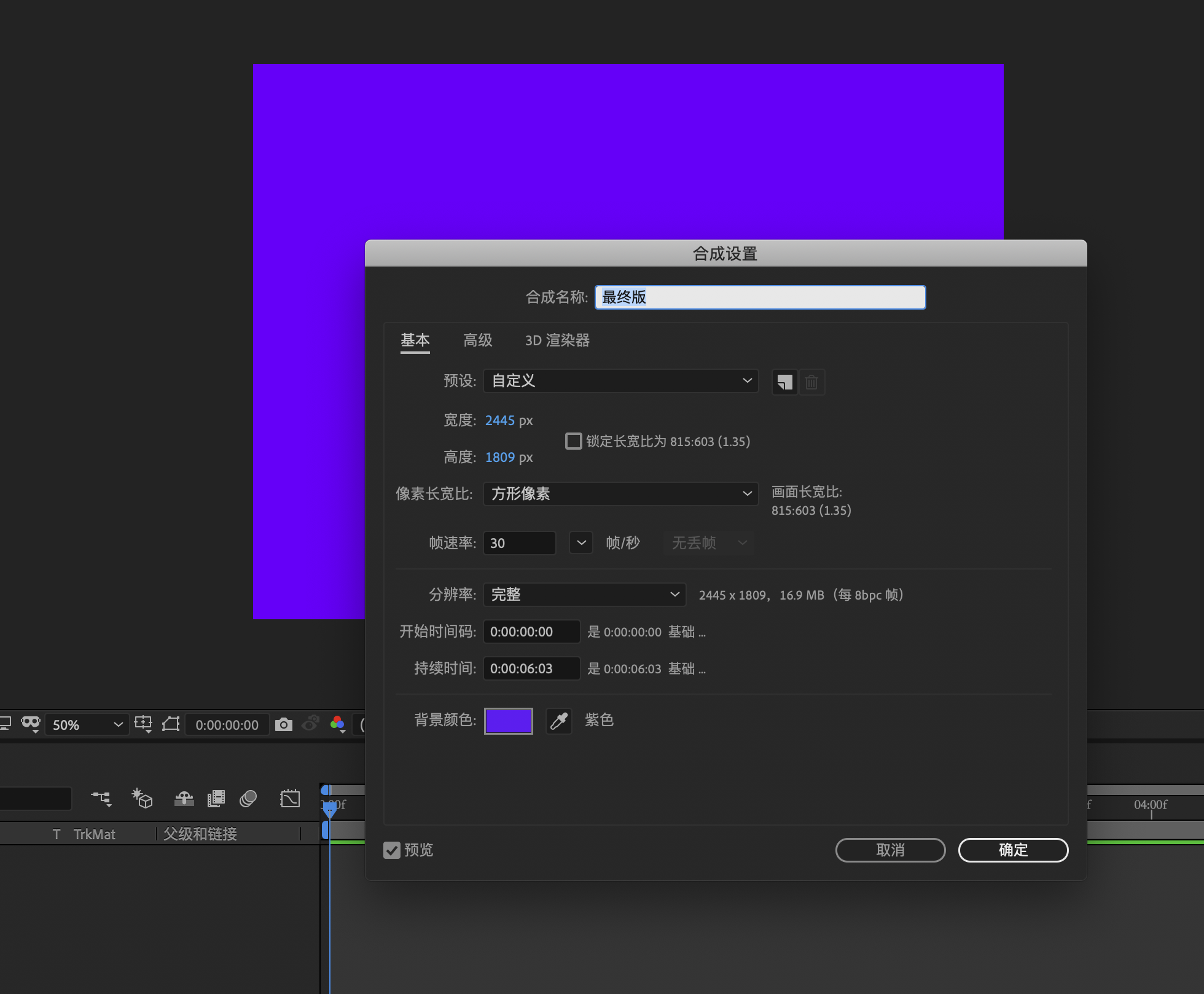
Task: Click the 合成名称 name field
Action: (x=760, y=297)
